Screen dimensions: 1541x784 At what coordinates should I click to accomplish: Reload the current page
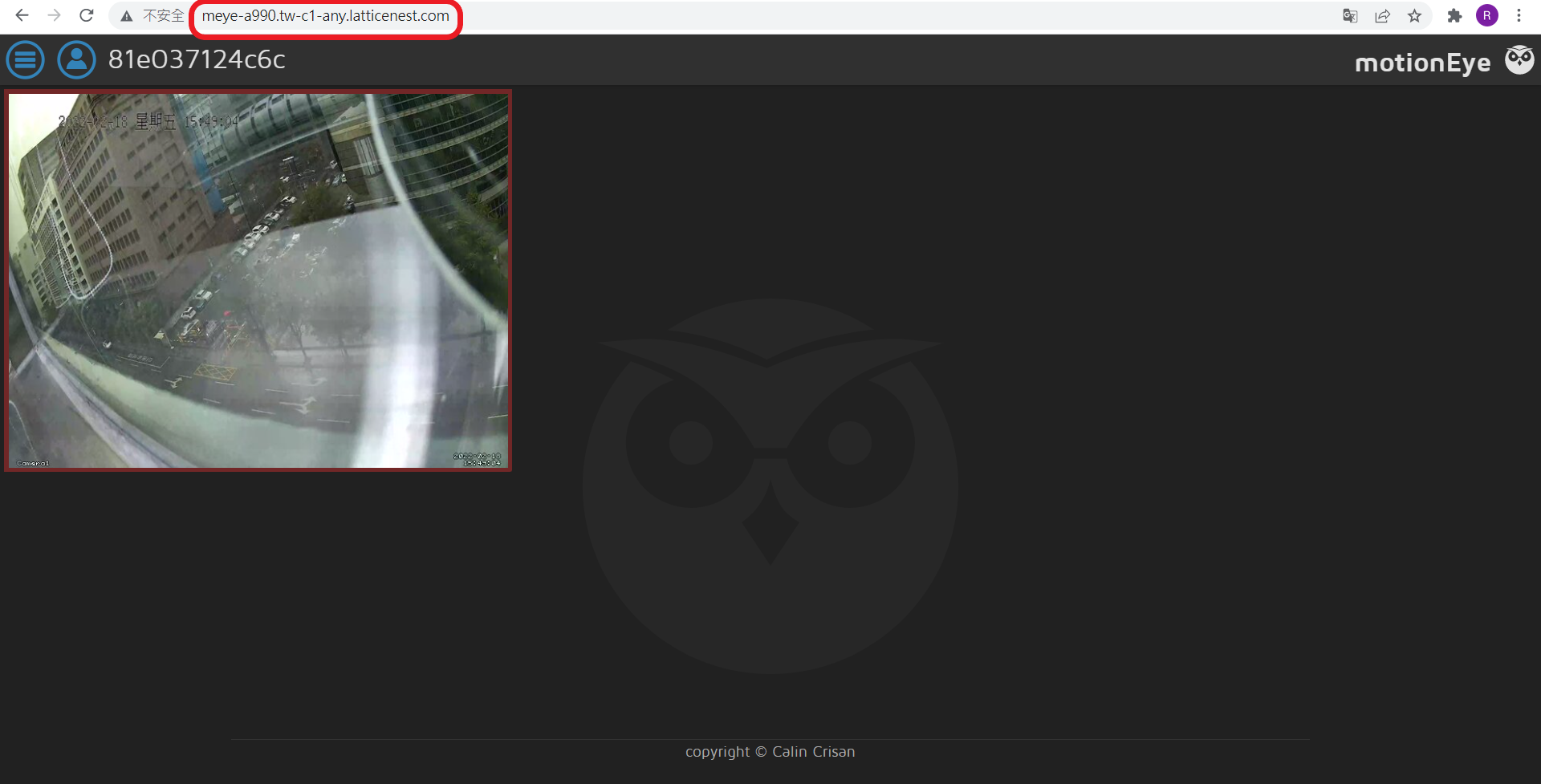pyautogui.click(x=87, y=15)
